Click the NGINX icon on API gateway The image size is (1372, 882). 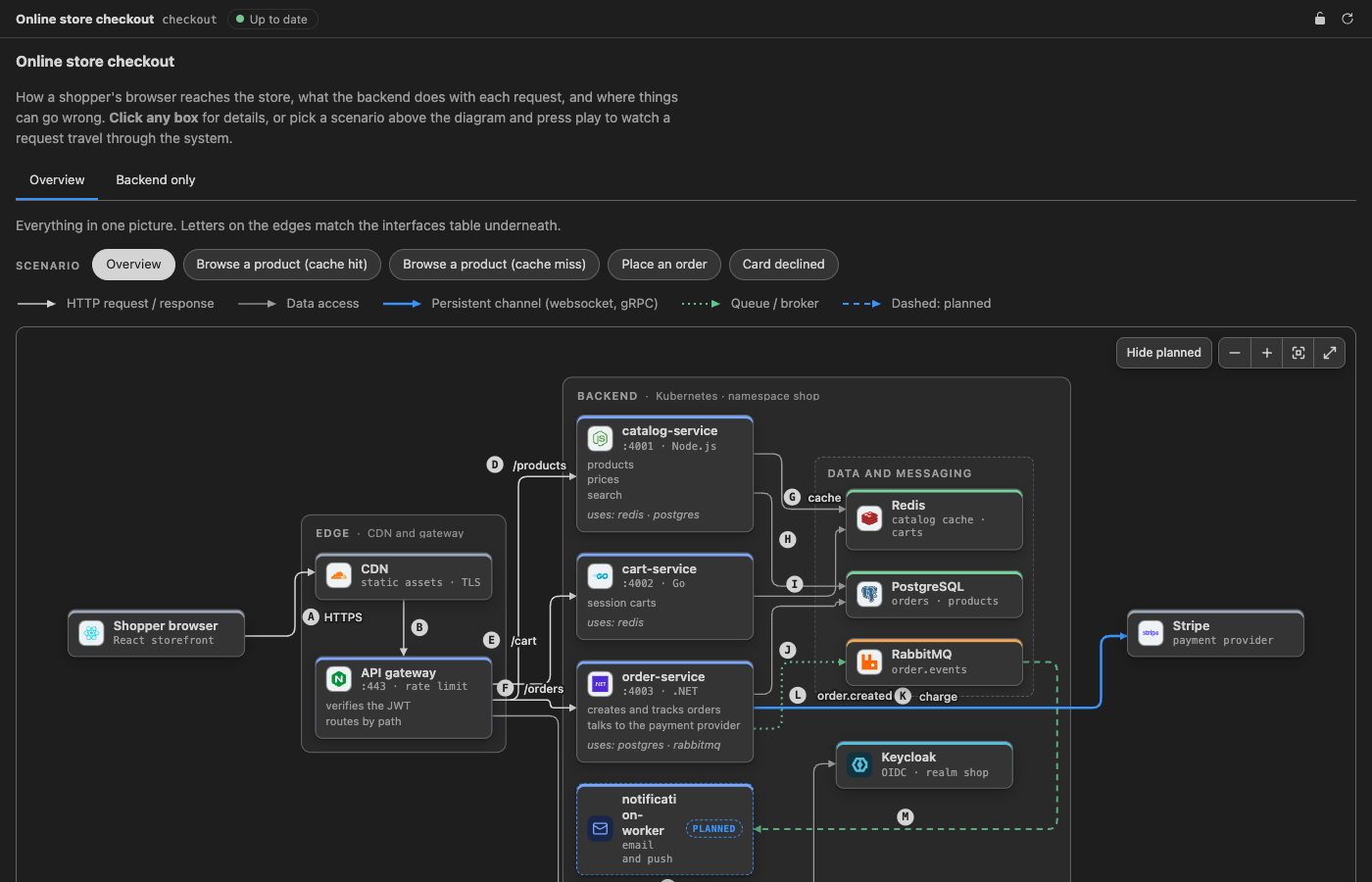click(339, 679)
